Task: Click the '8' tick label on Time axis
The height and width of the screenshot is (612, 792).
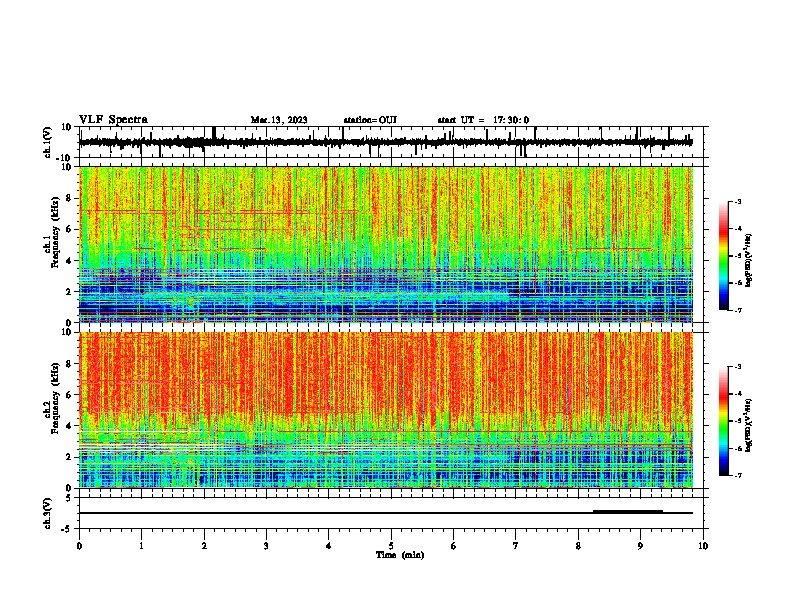Action: (578, 546)
